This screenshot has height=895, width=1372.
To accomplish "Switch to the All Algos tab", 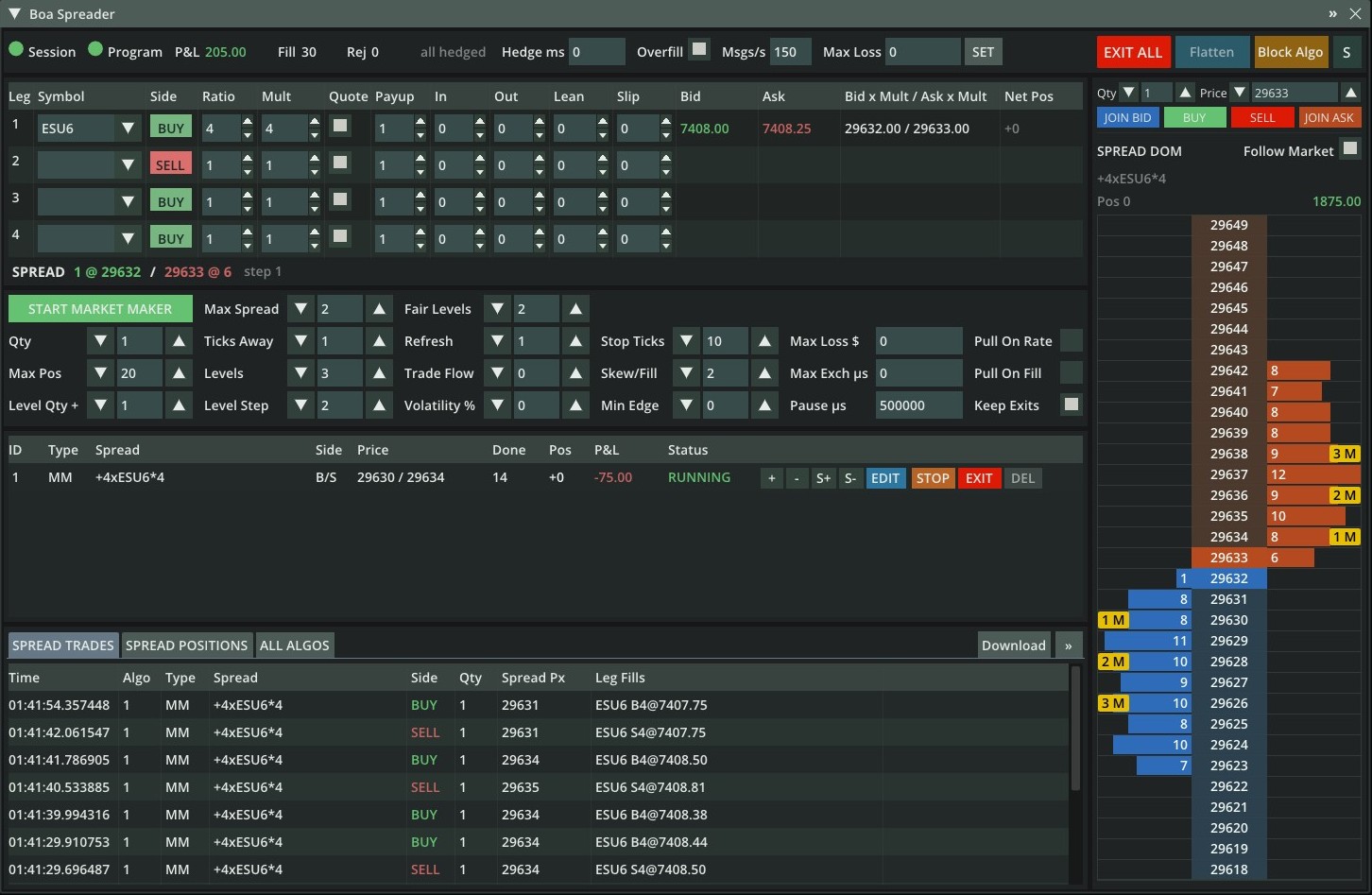I will tap(295, 645).
